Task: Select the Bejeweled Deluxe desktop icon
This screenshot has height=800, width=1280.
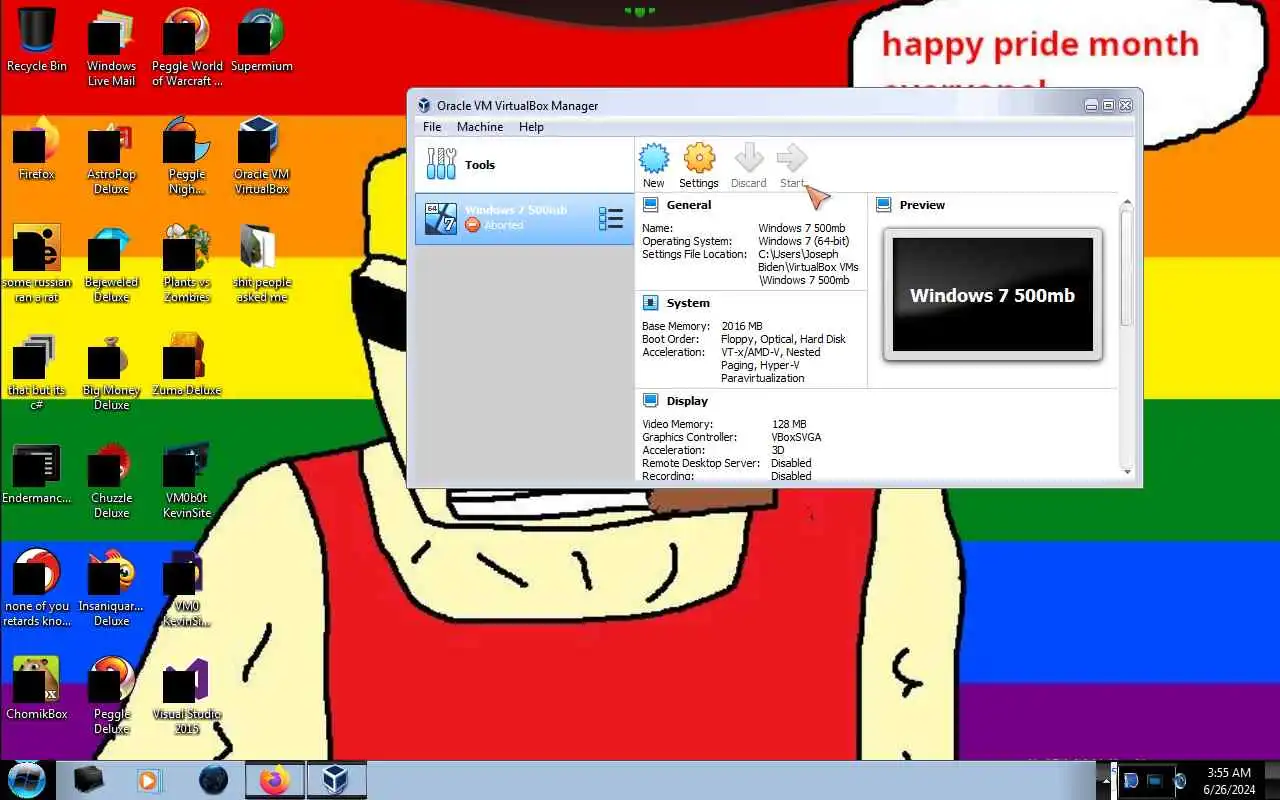Action: [111, 264]
